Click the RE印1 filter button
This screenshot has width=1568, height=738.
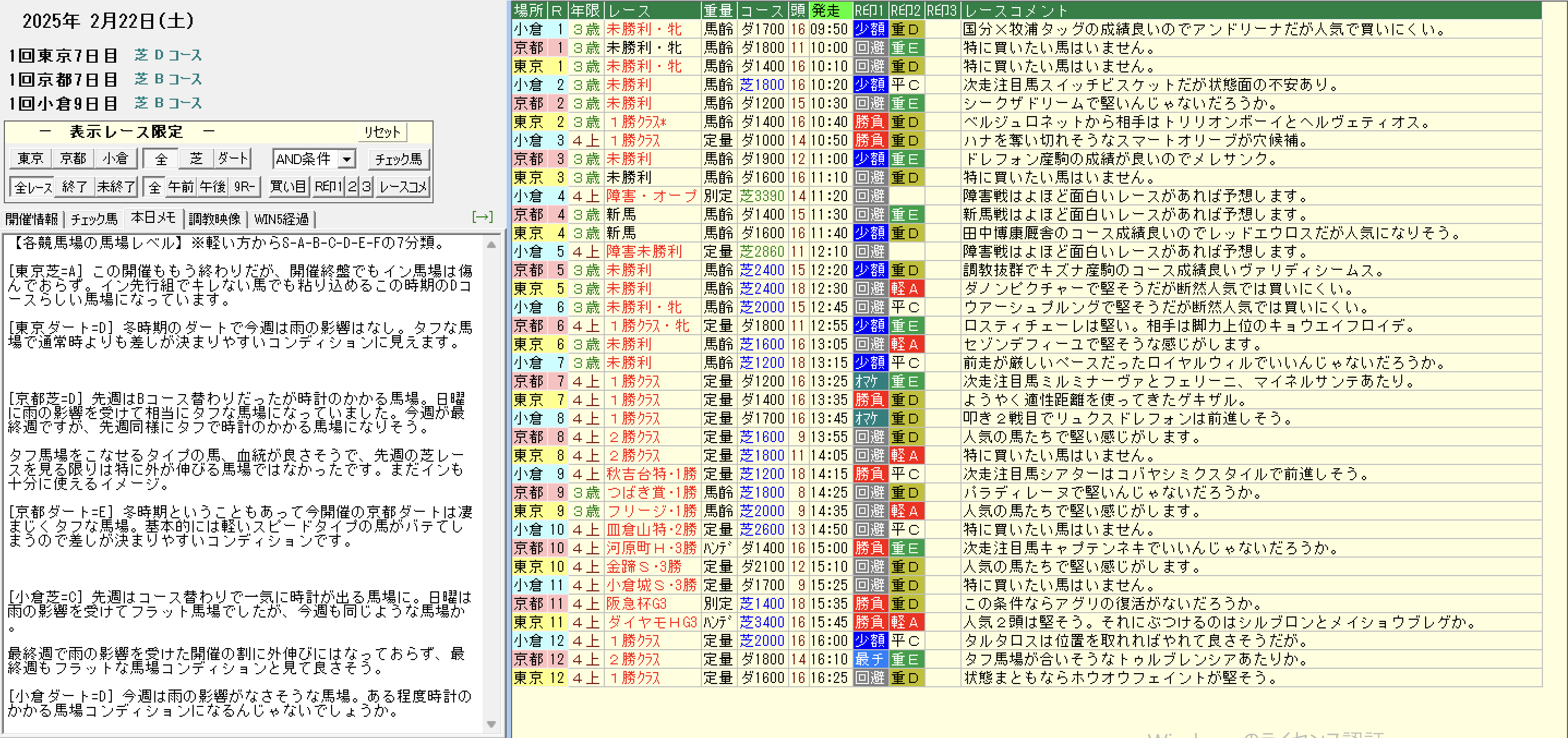pos(329,186)
